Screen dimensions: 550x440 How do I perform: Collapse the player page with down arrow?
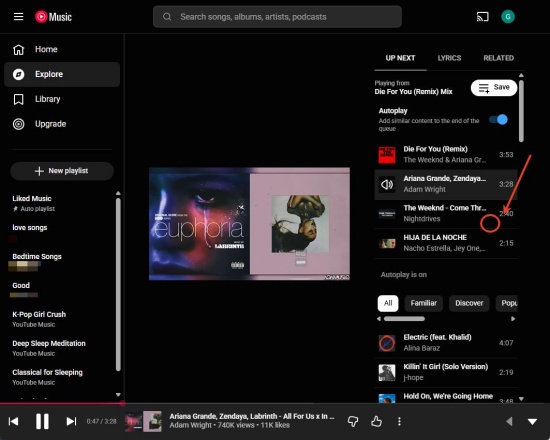pos(532,421)
